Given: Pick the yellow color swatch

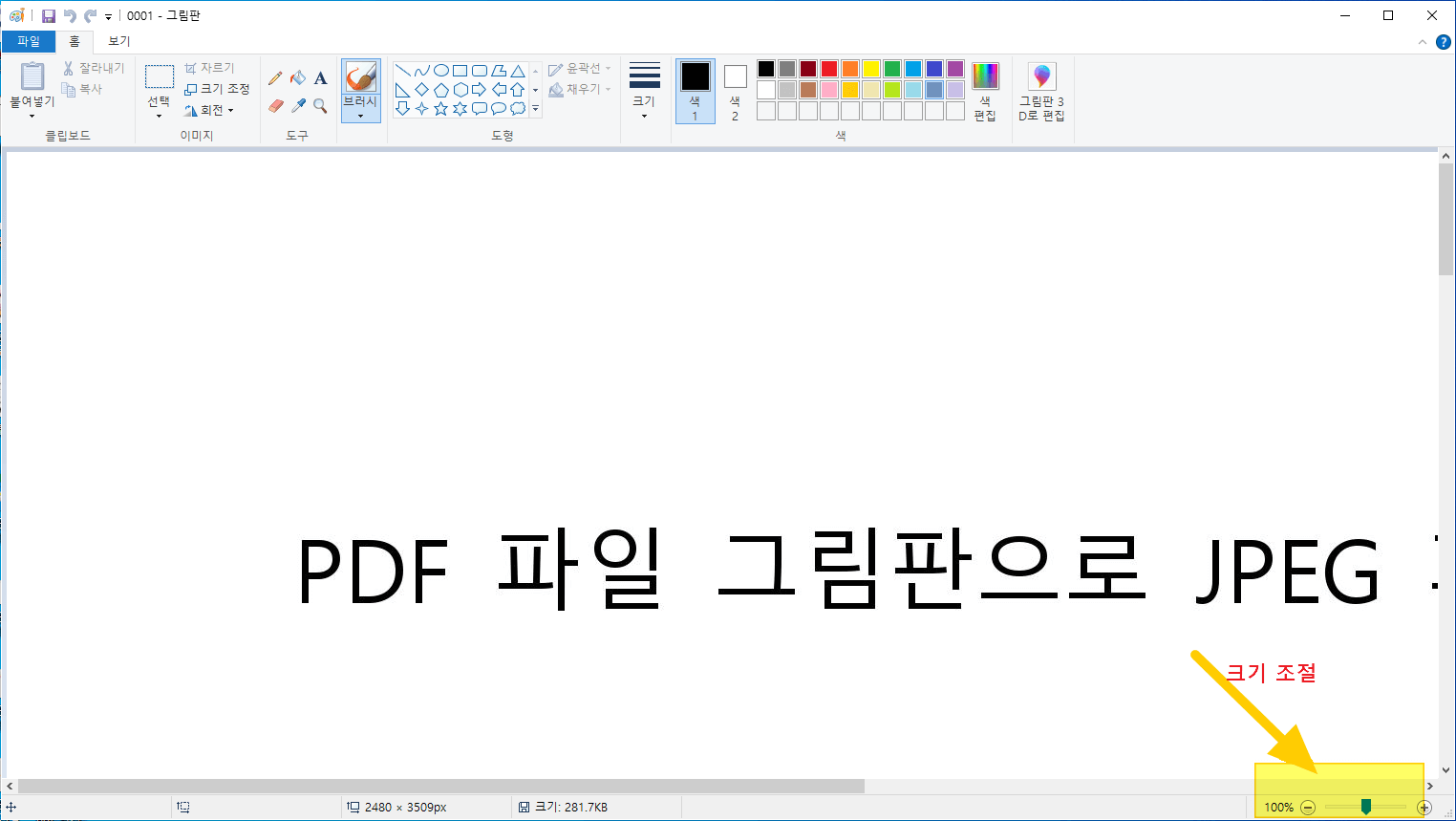Looking at the screenshot, I should click(x=871, y=69).
